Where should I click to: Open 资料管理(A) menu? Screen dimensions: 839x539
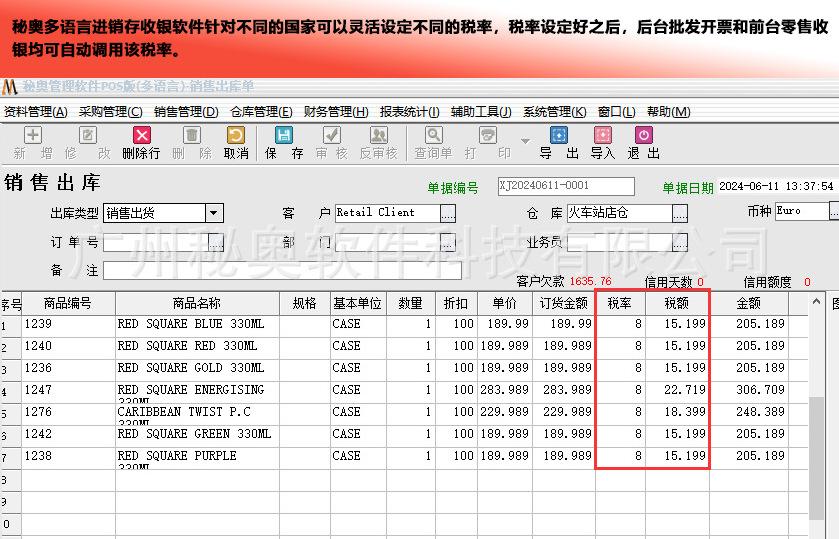point(36,112)
